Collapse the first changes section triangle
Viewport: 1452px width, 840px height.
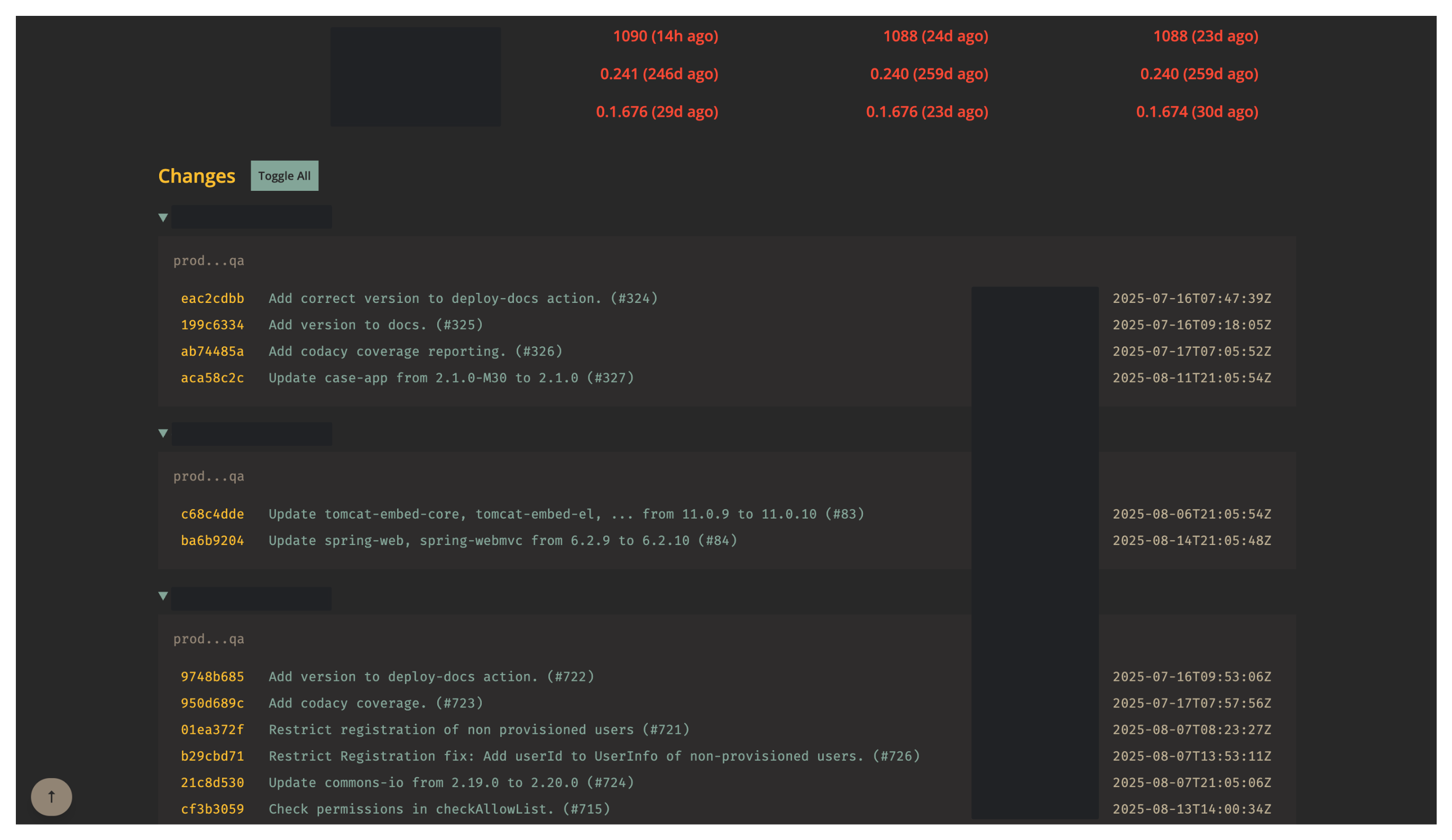tap(163, 218)
